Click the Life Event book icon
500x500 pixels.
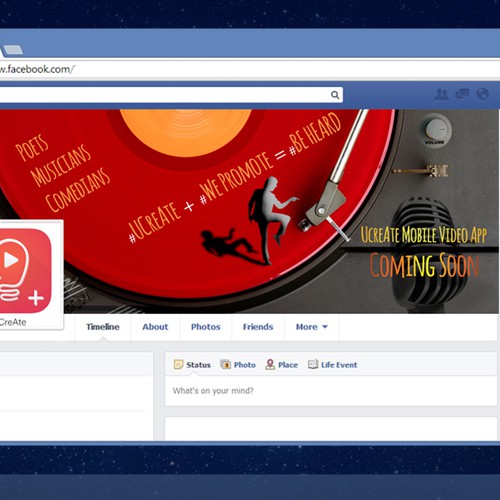pos(313,364)
